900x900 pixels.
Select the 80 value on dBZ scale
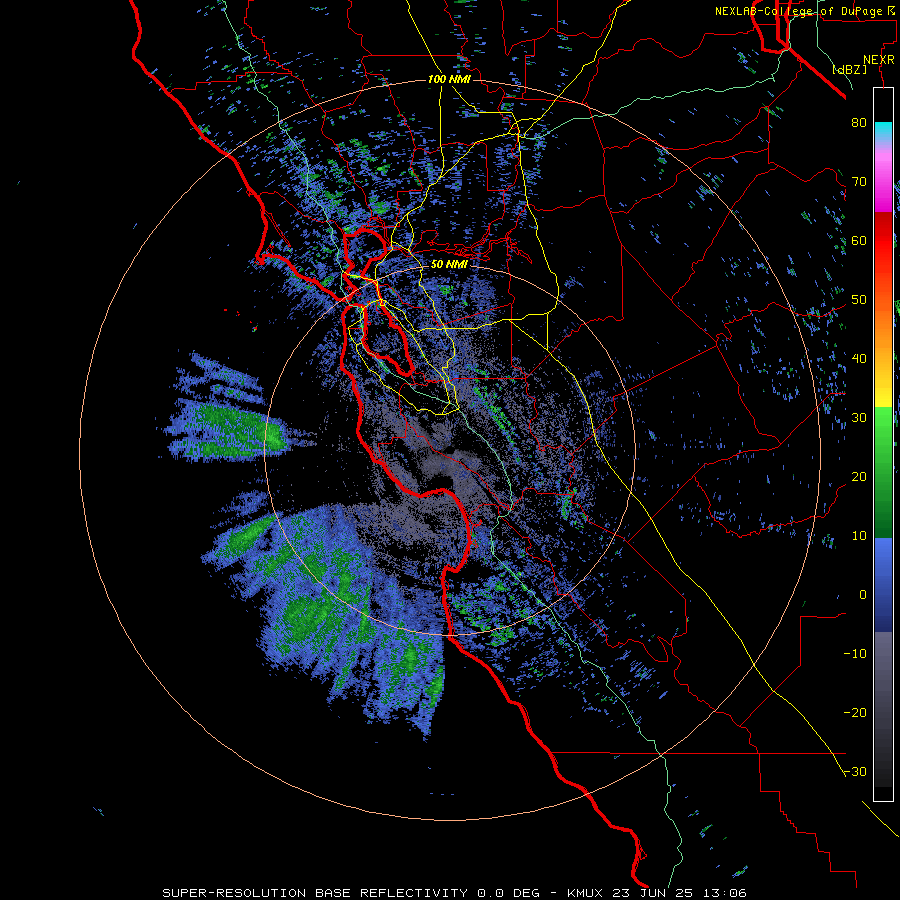pos(859,123)
